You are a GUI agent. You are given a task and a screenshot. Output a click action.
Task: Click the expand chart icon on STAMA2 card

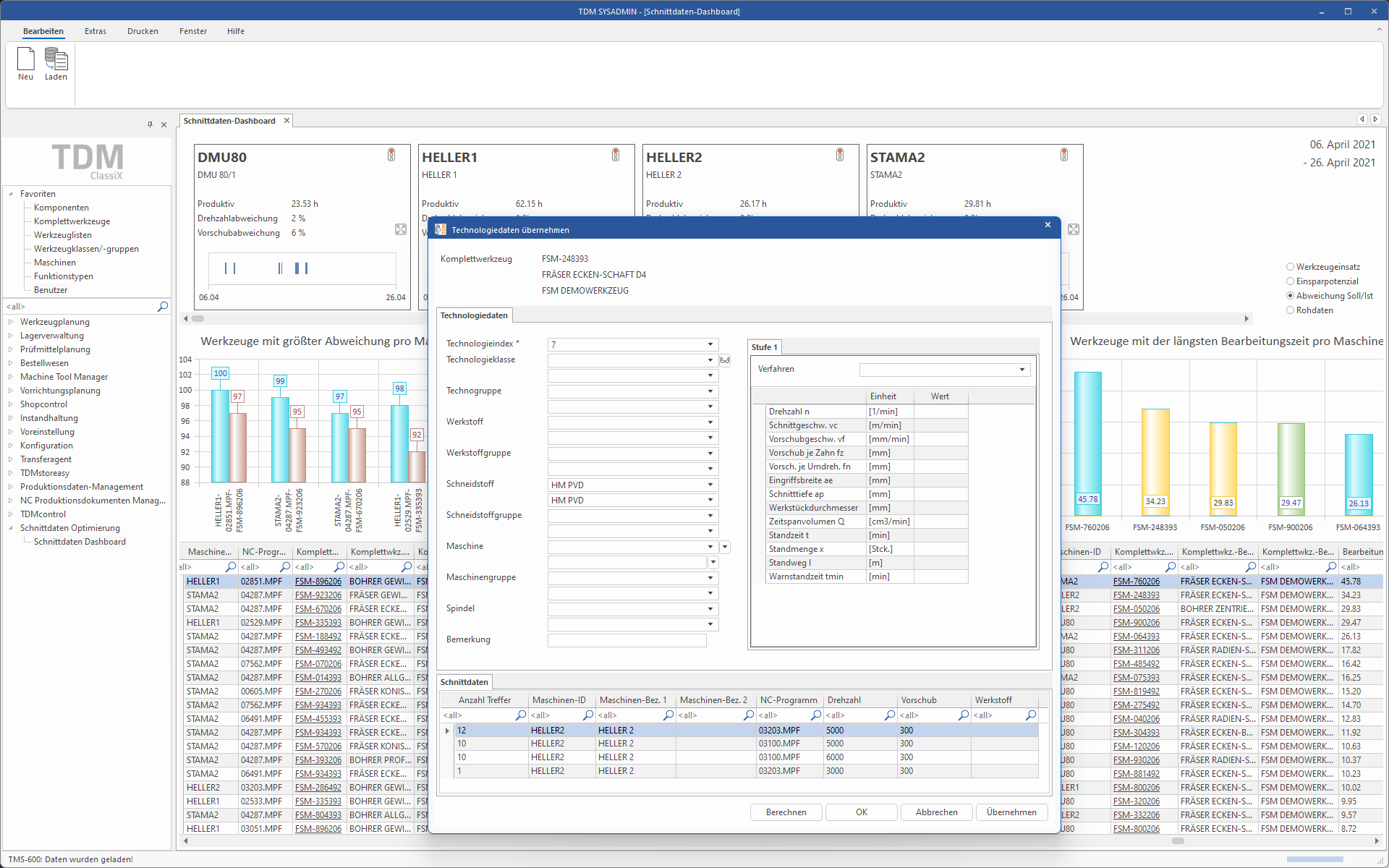pyautogui.click(x=1074, y=229)
